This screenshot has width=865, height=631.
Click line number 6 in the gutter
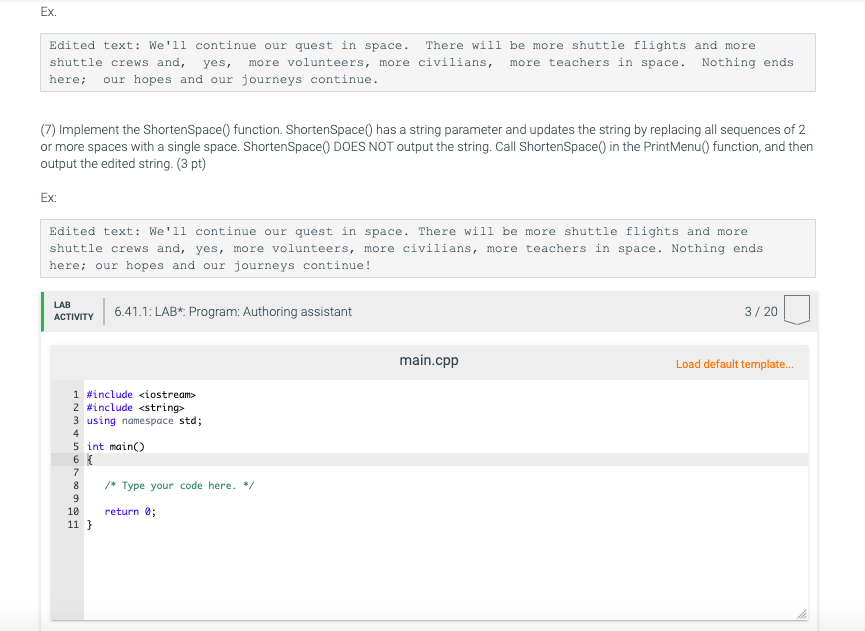click(x=75, y=459)
